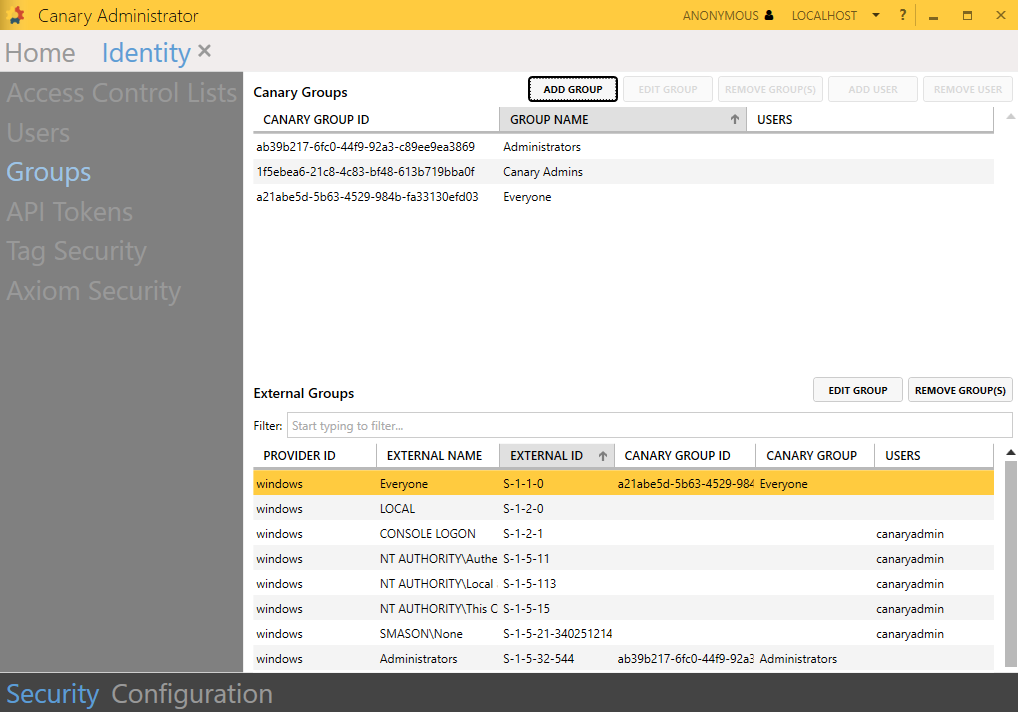Select the Canary Admins group row
Viewport: 1018px width, 712px height.
pyautogui.click(x=542, y=172)
